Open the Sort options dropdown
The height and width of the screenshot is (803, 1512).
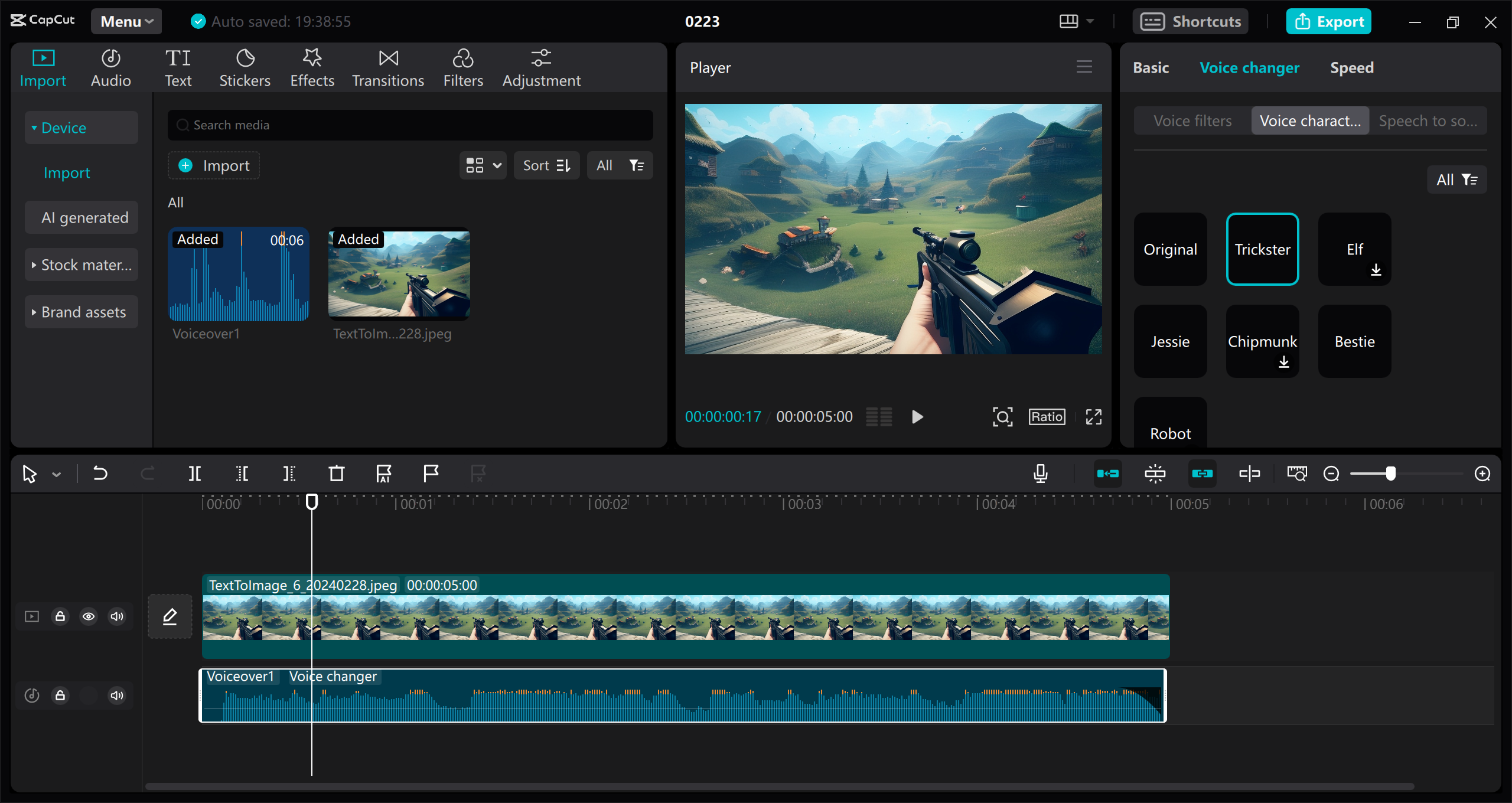pos(546,165)
